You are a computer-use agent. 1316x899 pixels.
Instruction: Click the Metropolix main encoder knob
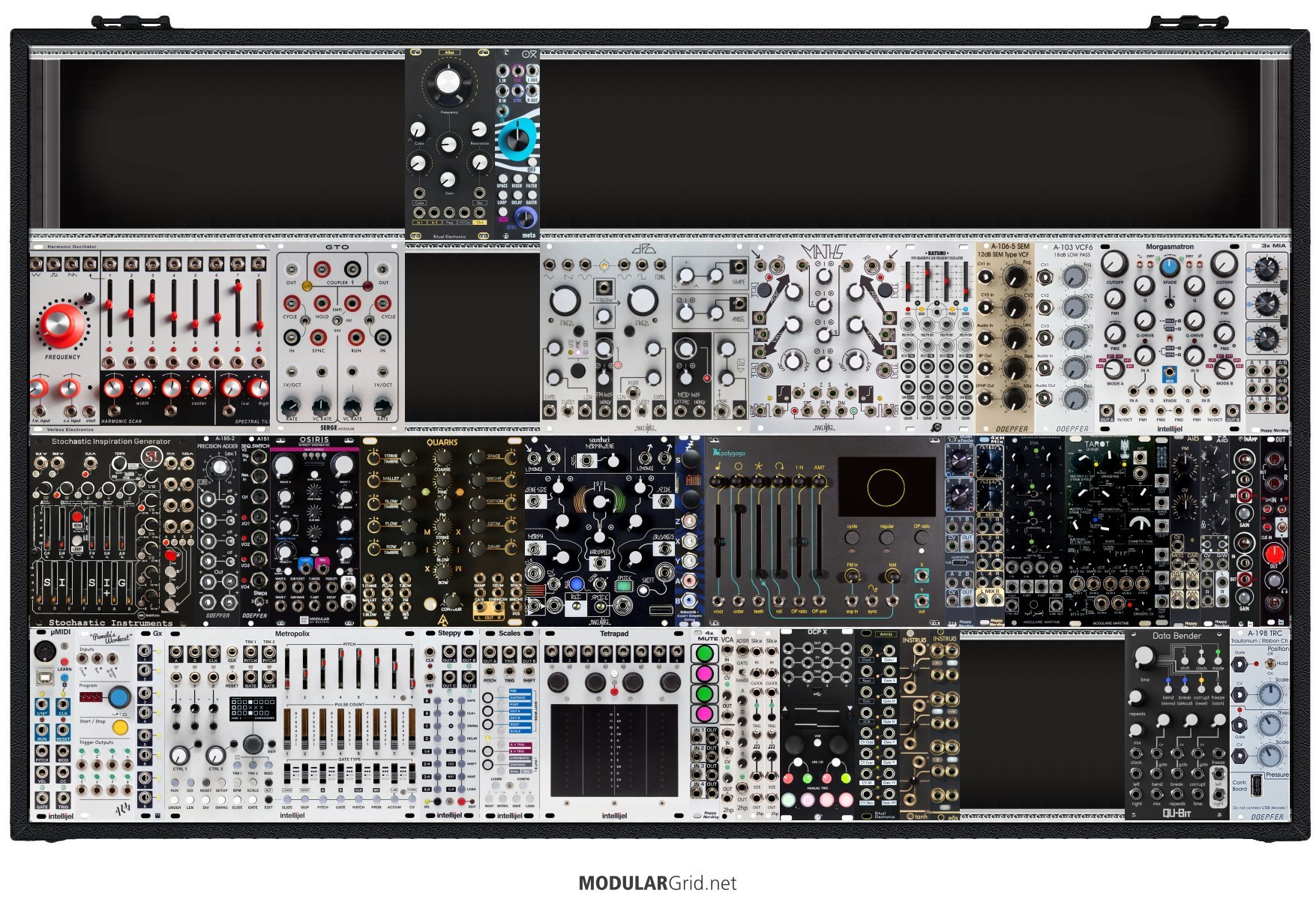pyautogui.click(x=253, y=744)
